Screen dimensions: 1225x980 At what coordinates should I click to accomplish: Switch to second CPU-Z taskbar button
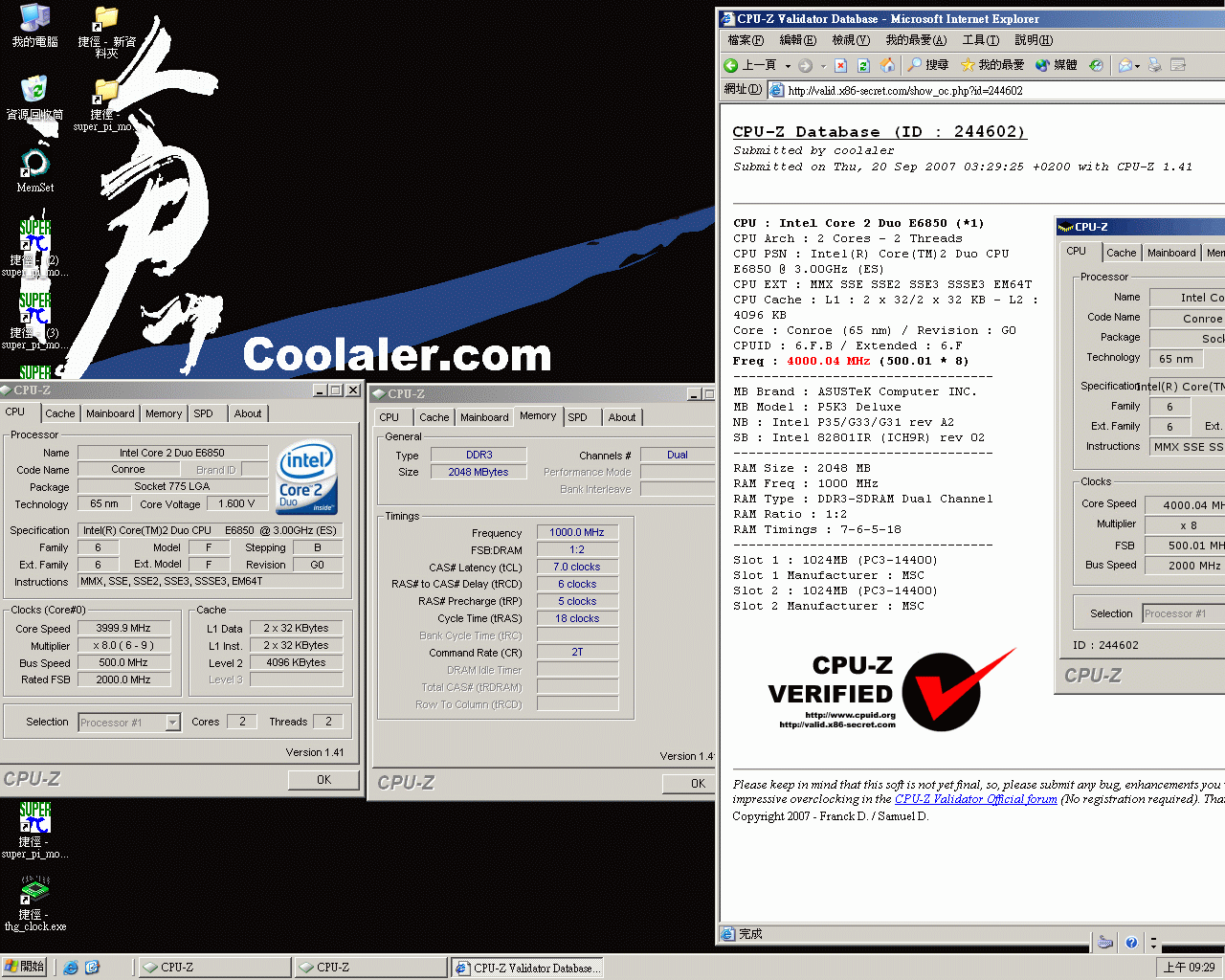click(371, 968)
